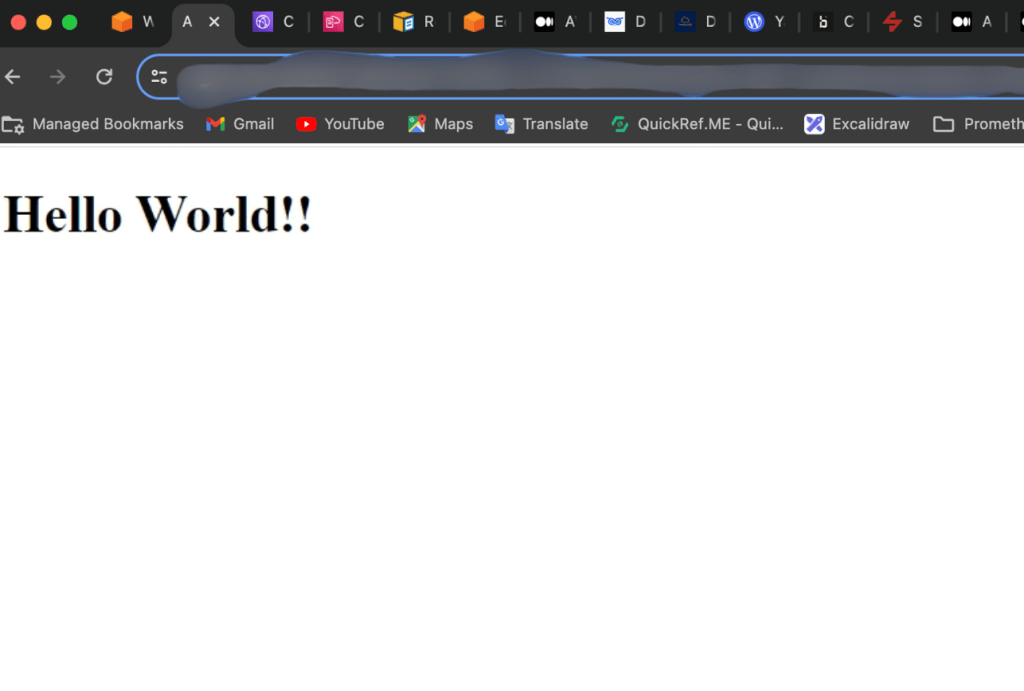Open site information icon in address bar

coord(159,77)
